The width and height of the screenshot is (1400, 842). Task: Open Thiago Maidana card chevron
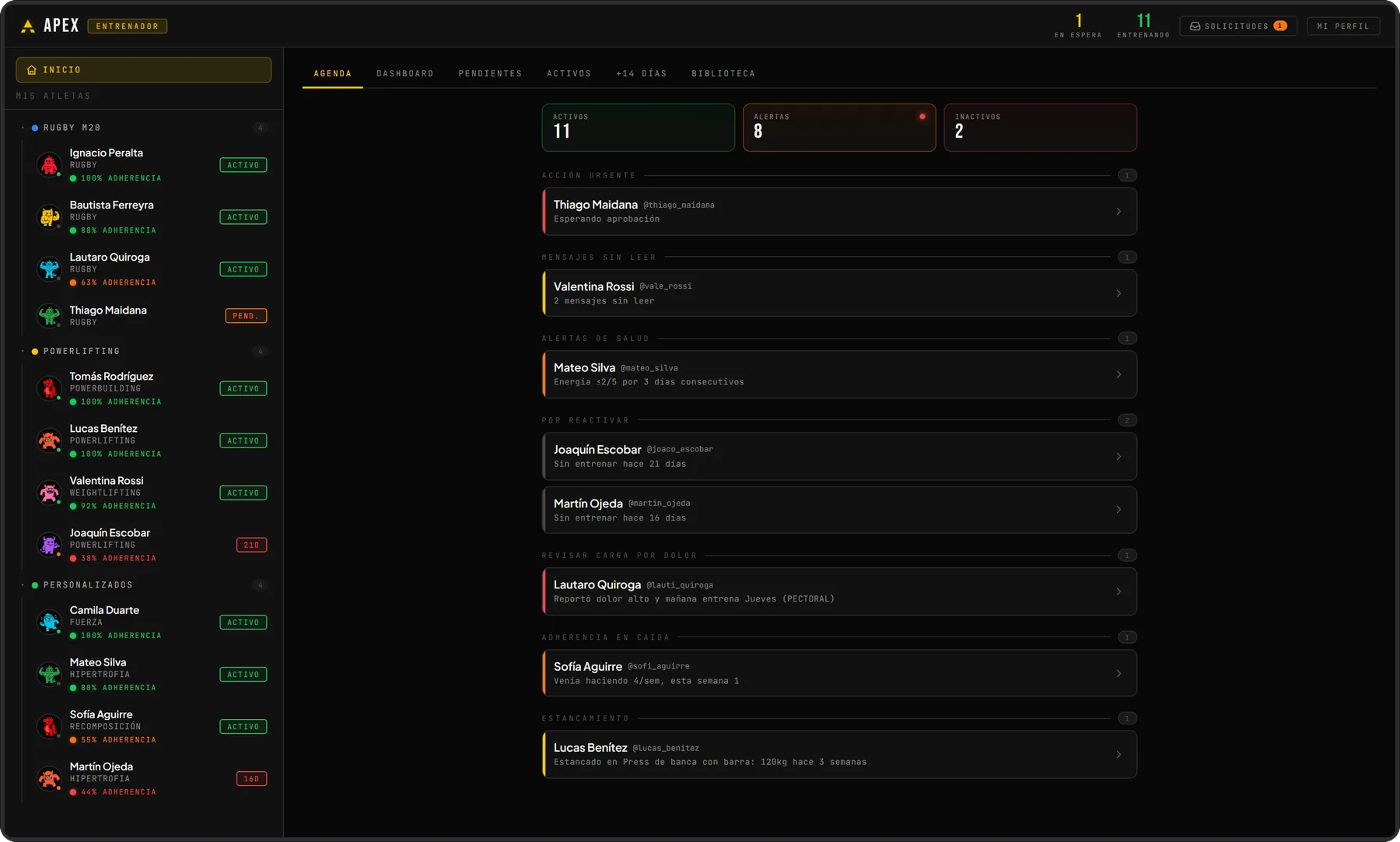(1118, 212)
